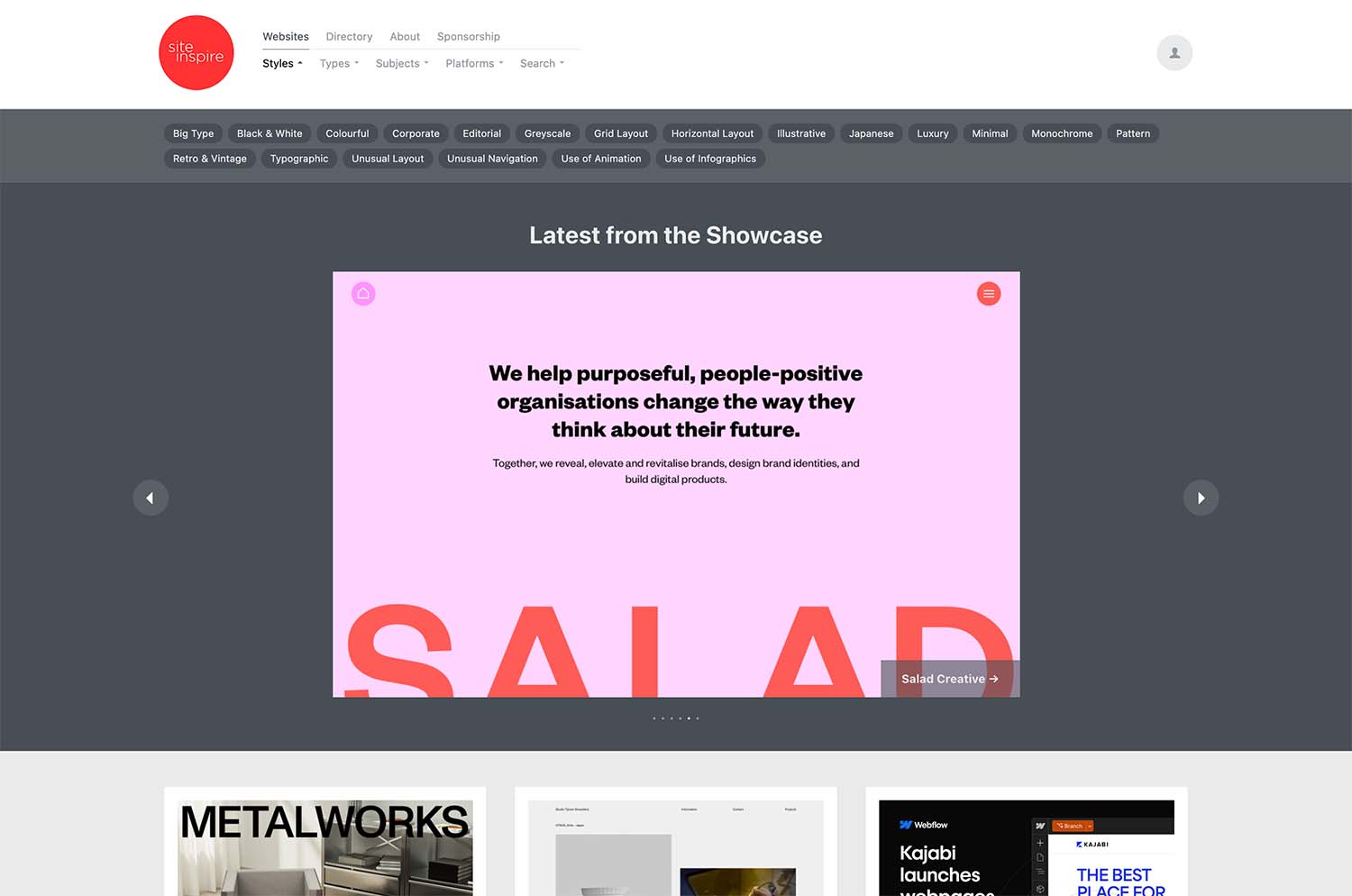The image size is (1352, 896).
Task: Pick the Minimal style tag
Action: (x=990, y=133)
